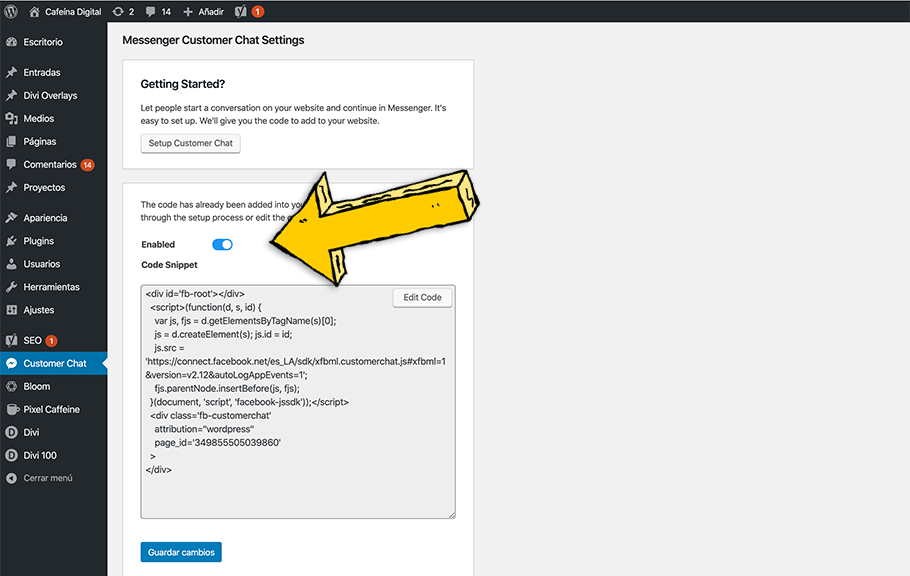Open updates via the refresh icon showing 2
Viewport: 910px width, 576px height.
click(x=119, y=11)
